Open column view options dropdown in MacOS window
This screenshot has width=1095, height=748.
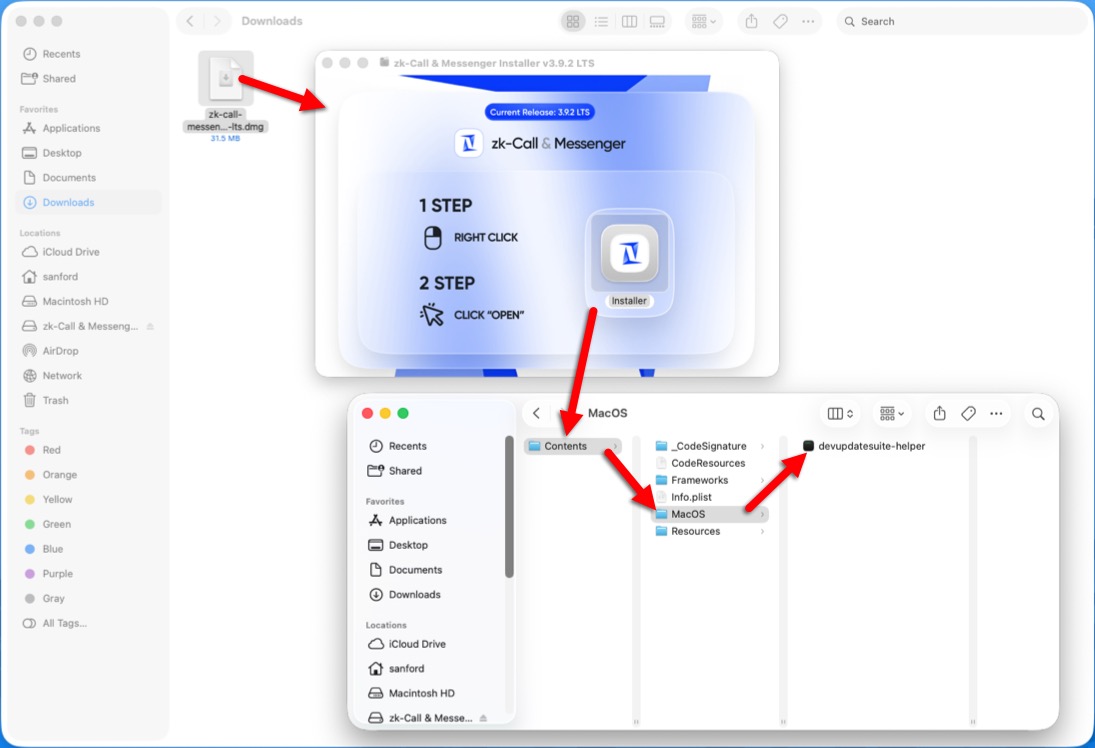[x=840, y=413]
